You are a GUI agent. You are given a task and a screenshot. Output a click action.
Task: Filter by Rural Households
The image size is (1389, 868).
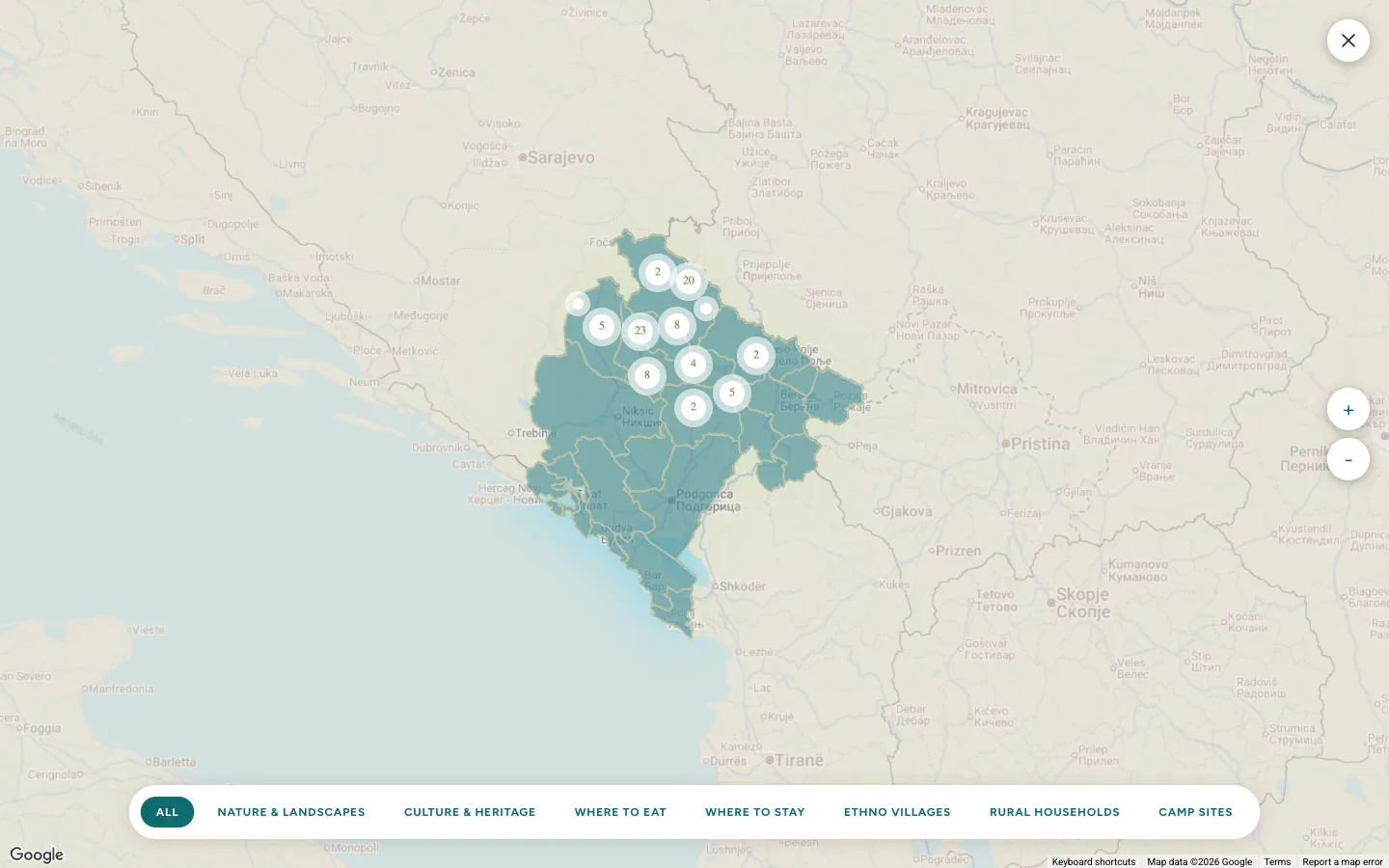tap(1054, 812)
